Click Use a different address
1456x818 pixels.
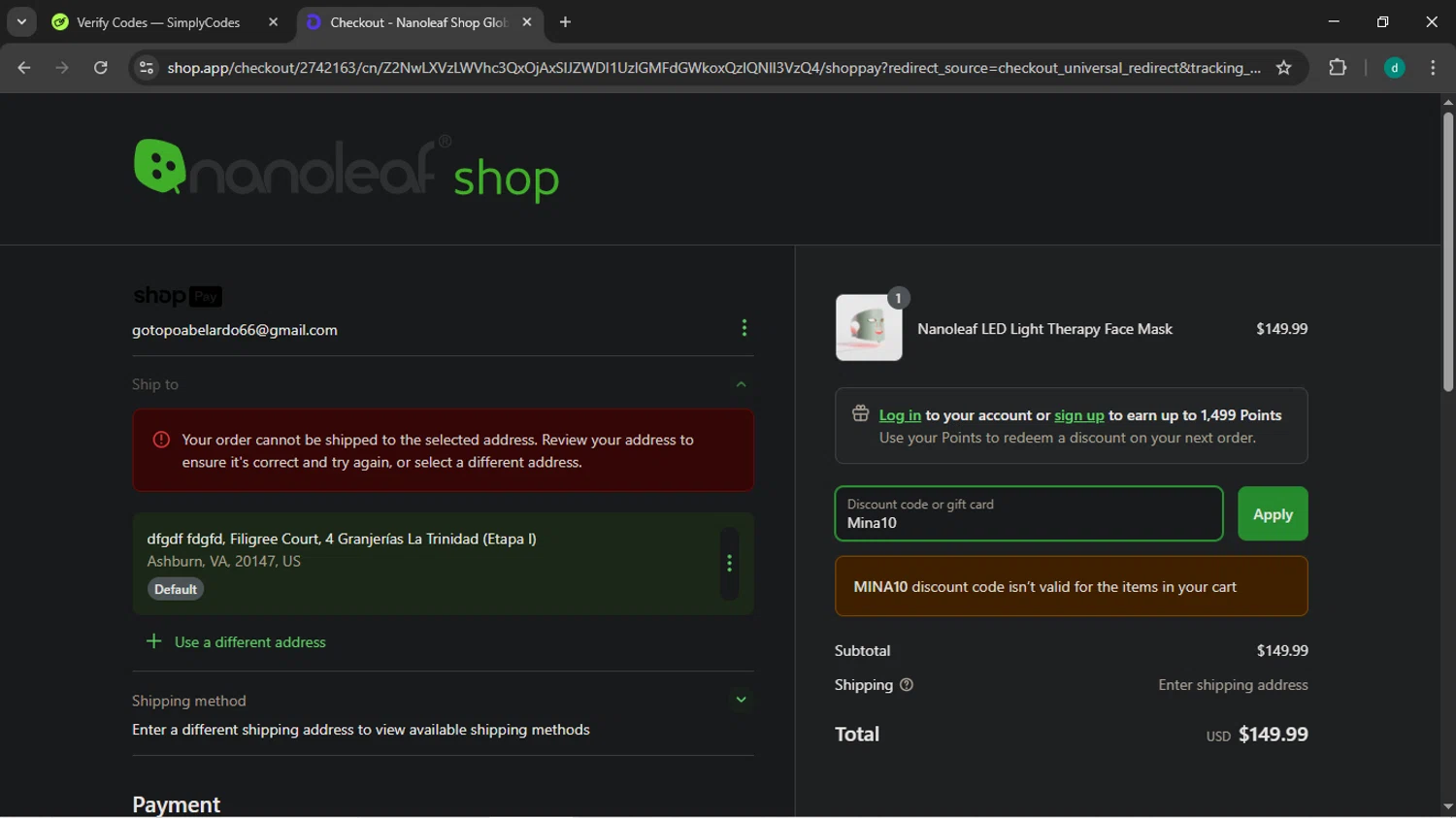tap(236, 642)
